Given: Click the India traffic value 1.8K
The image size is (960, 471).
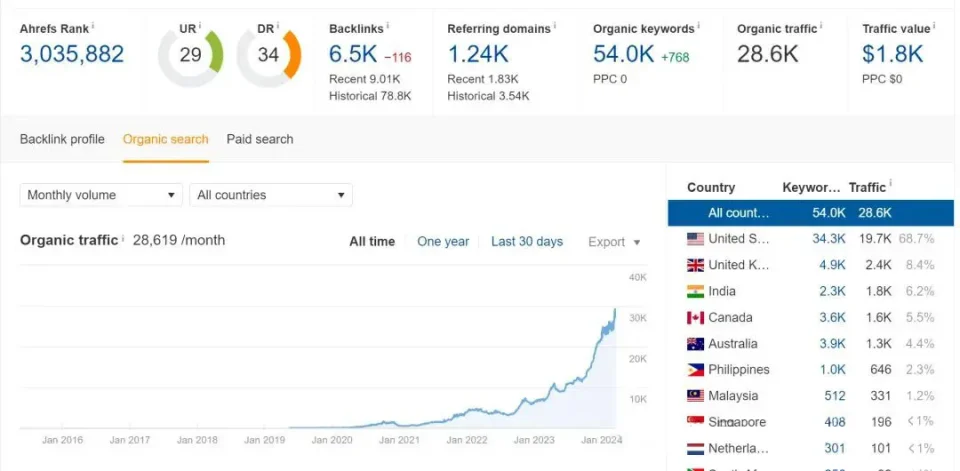Looking at the screenshot, I should [879, 292].
